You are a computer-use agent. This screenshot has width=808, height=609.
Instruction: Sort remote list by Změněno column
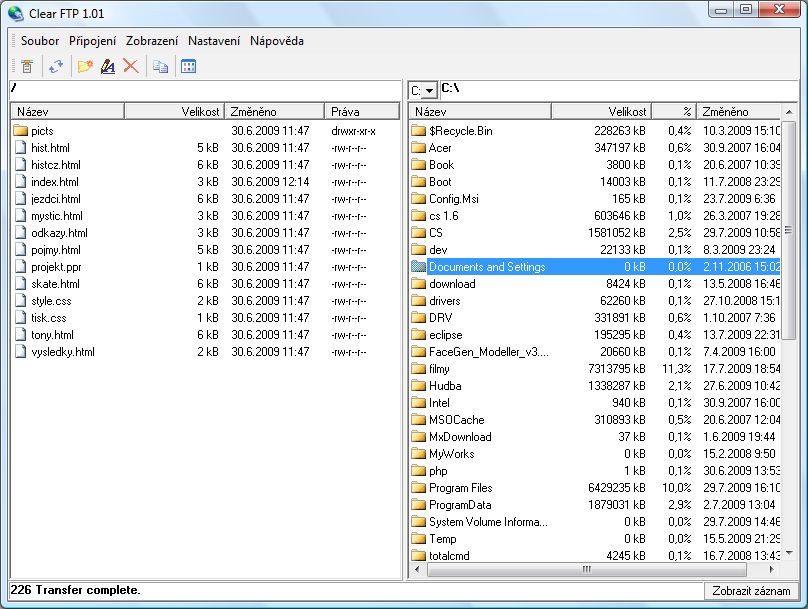pos(274,111)
